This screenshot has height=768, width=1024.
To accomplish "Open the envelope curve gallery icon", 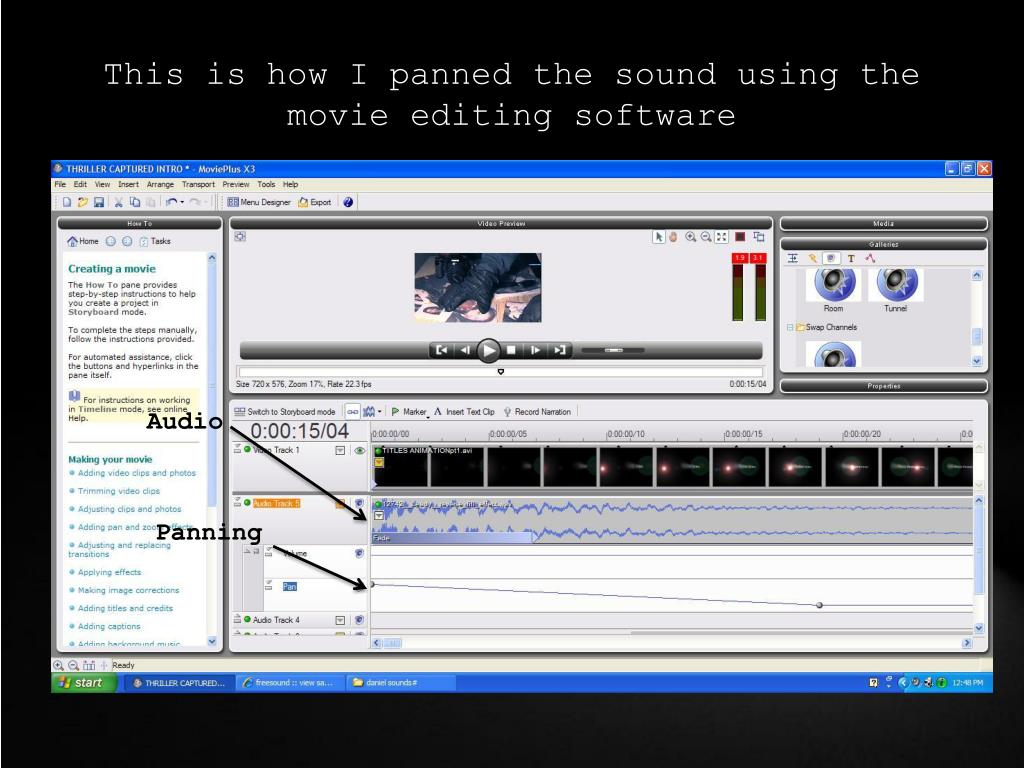I will pyautogui.click(x=870, y=259).
